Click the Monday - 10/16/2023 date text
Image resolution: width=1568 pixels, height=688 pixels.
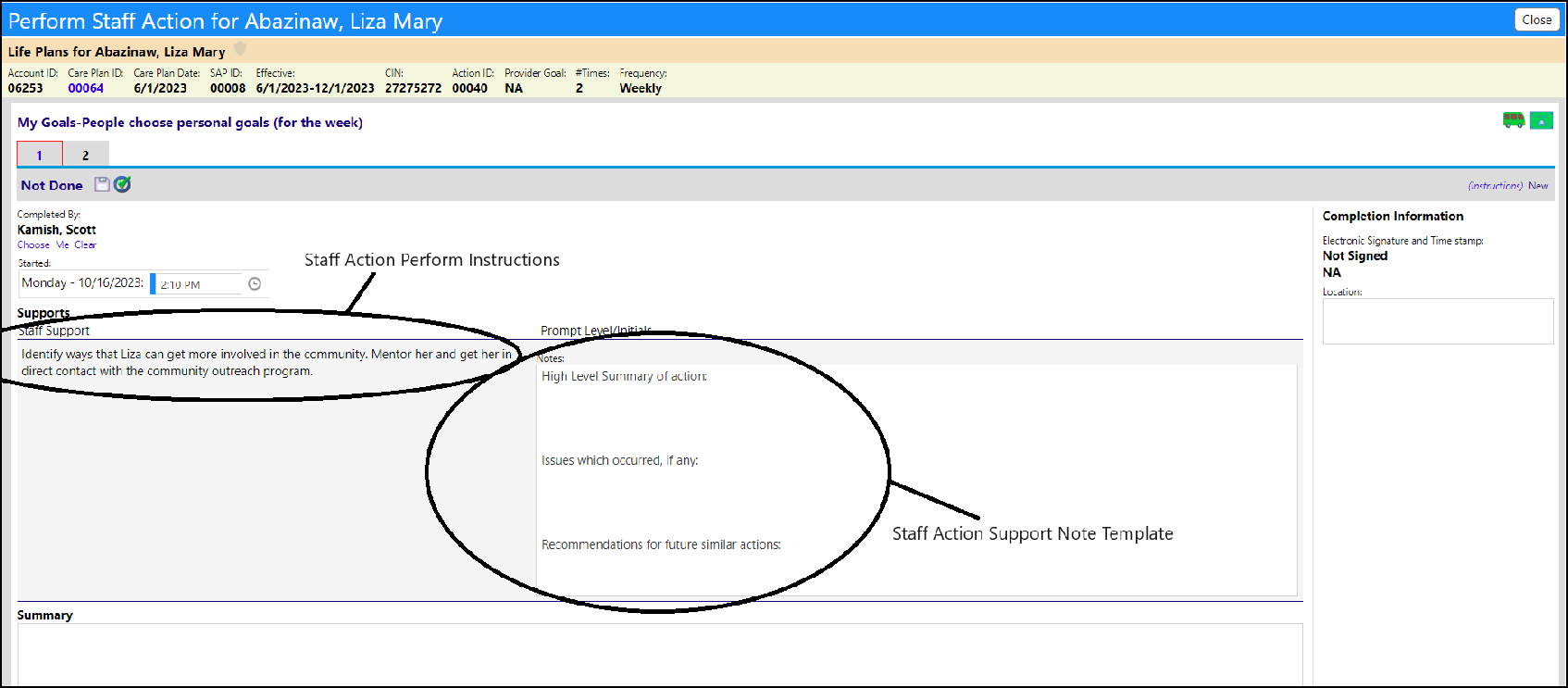82,282
